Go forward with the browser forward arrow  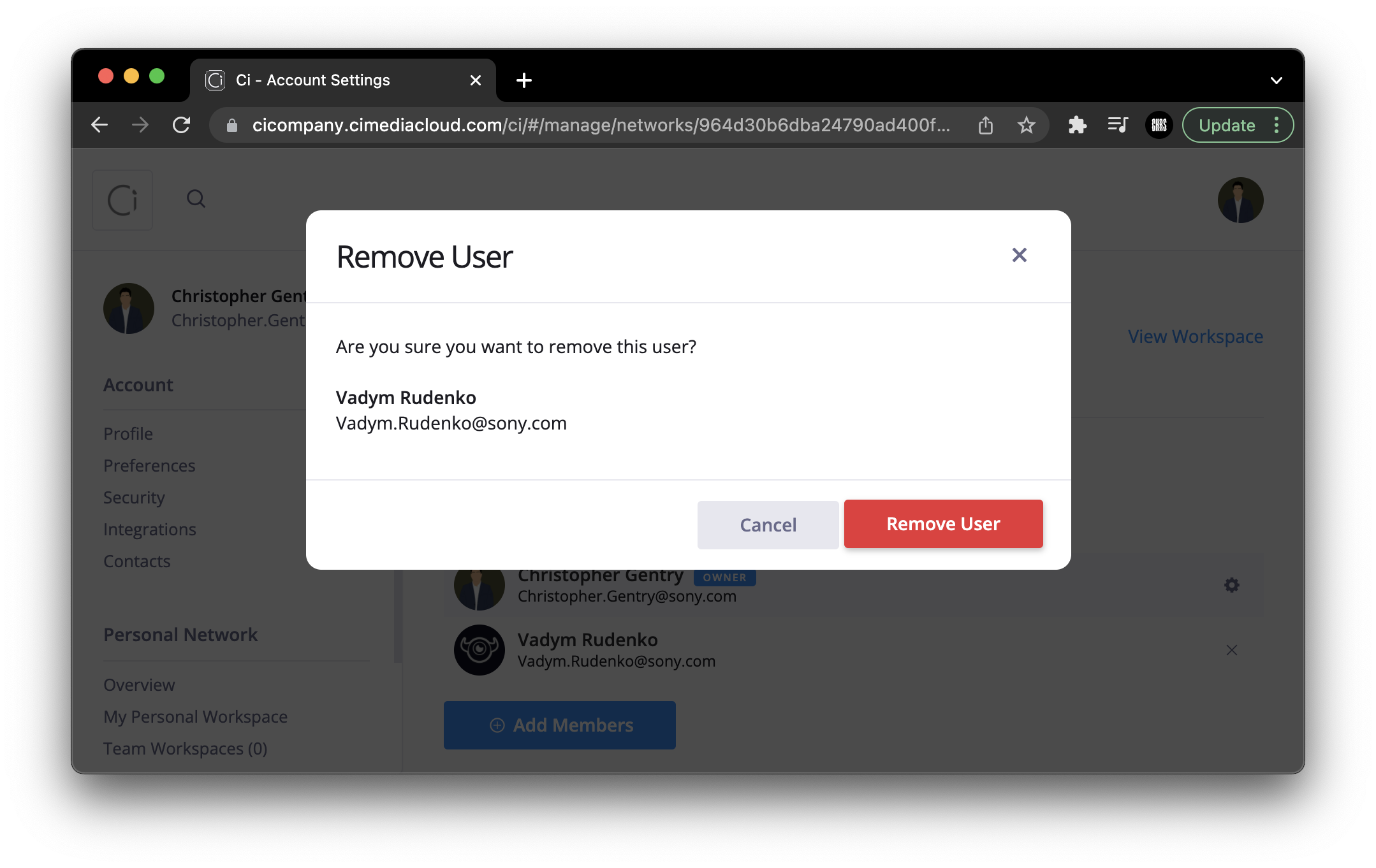[x=140, y=125]
